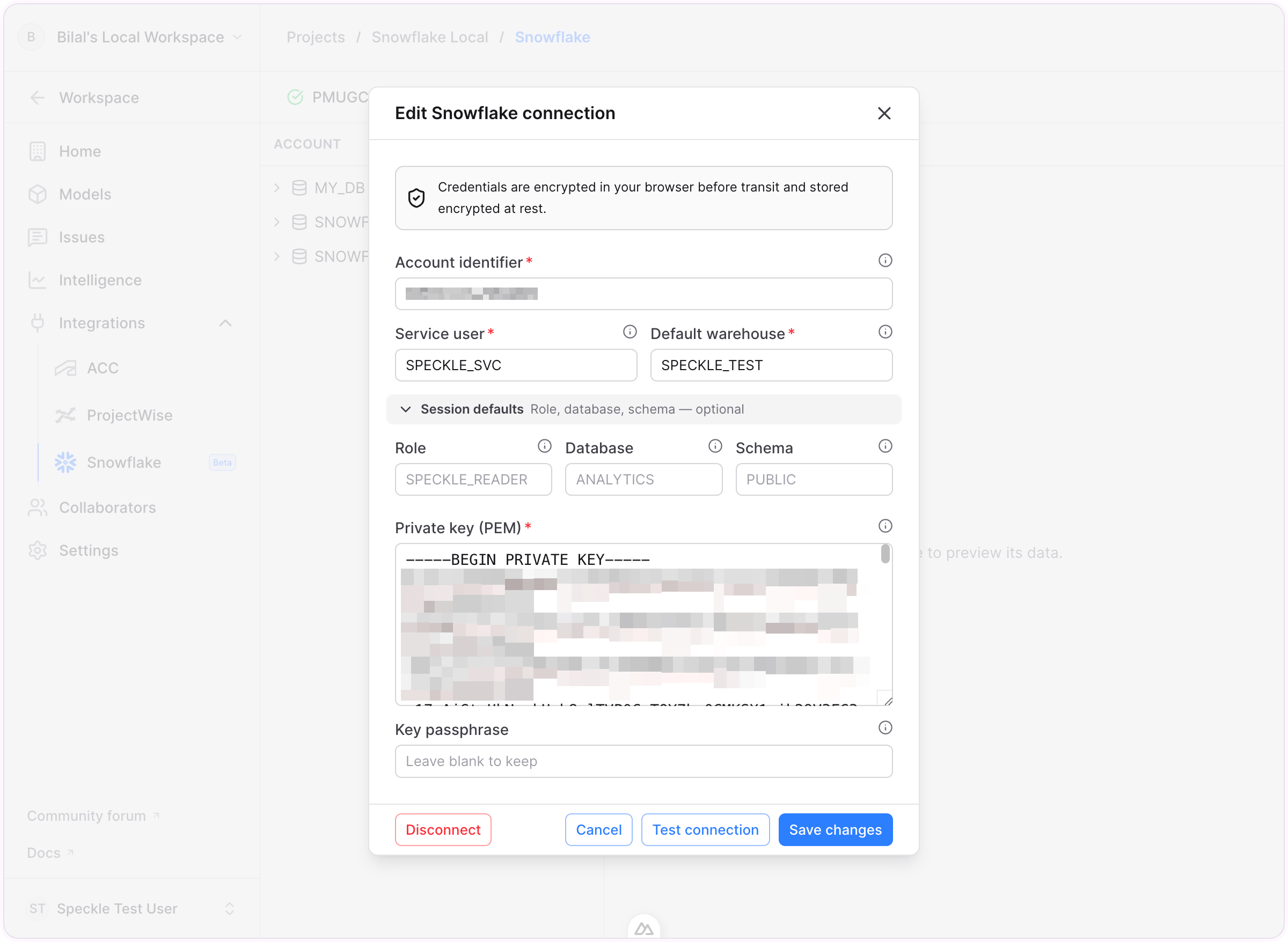Viewport: 1288px width, 942px height.
Task: Click the Account identifier field
Action: [644, 293]
